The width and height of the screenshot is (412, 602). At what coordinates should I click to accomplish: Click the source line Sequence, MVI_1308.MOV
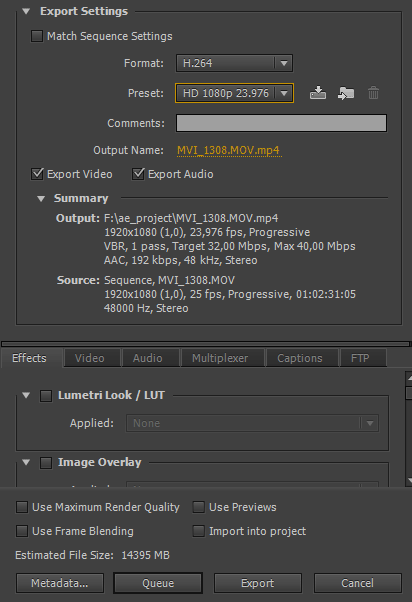click(x=169, y=280)
